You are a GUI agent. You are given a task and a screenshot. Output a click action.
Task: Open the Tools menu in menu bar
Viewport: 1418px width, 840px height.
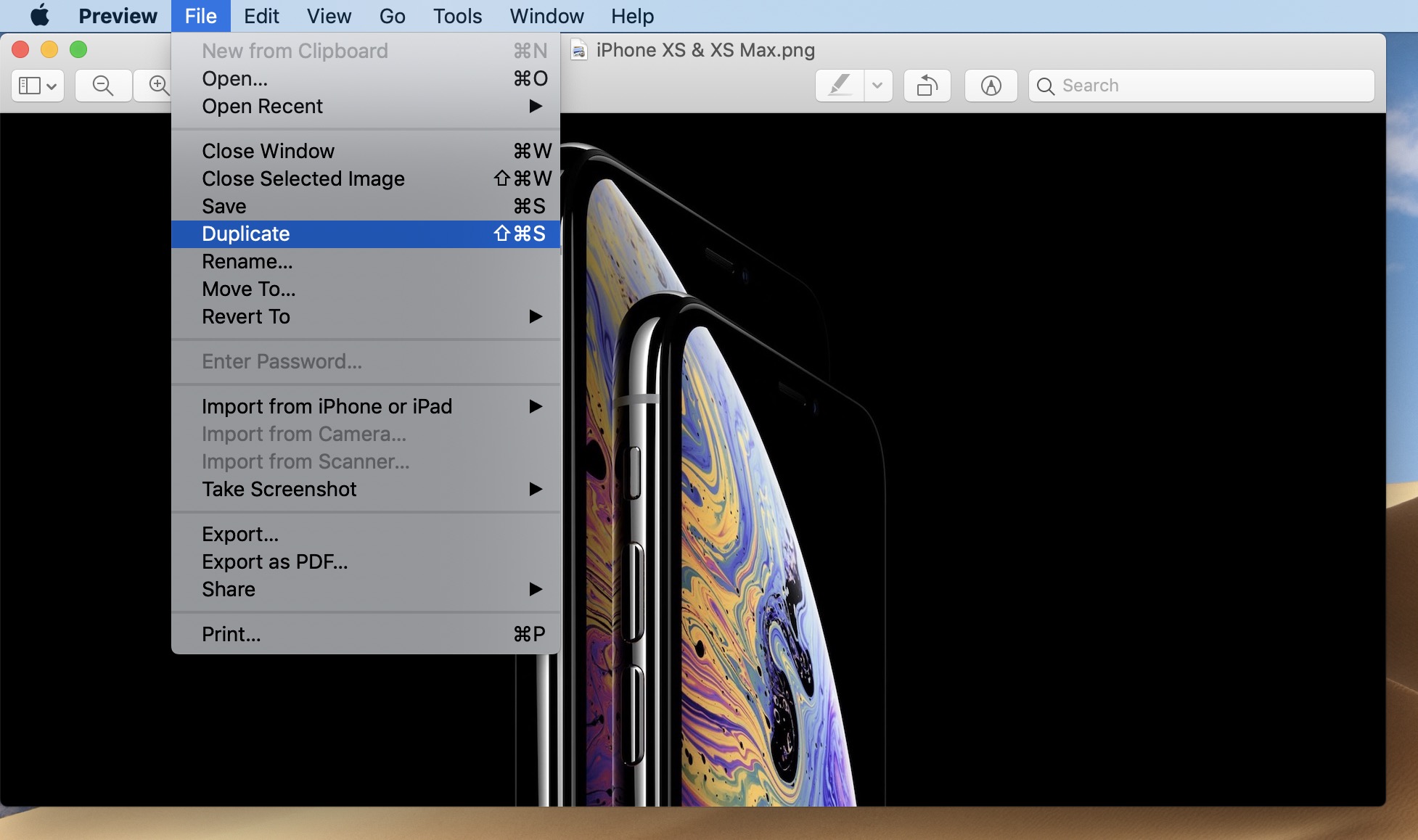[x=456, y=16]
